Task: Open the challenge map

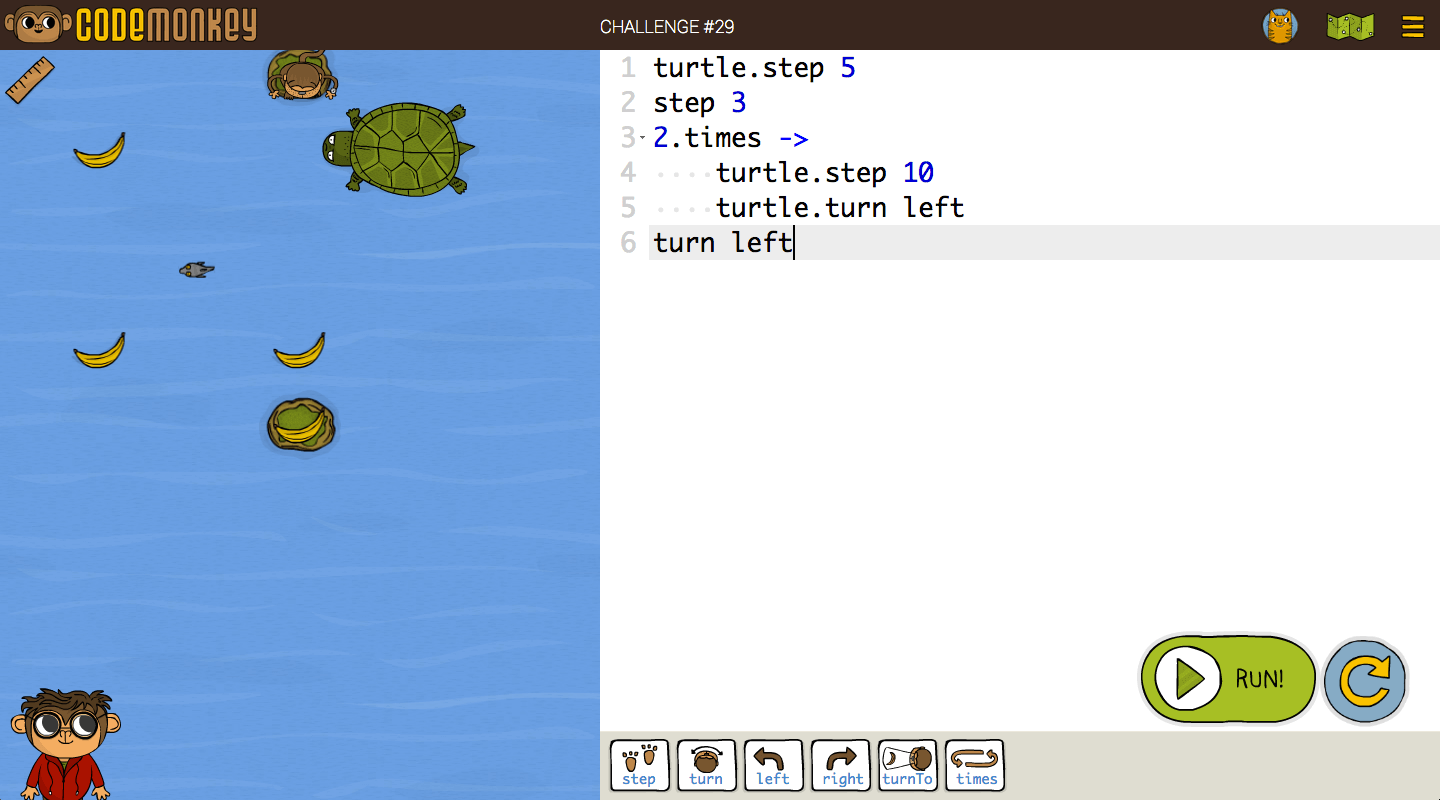Action: pos(1350,26)
